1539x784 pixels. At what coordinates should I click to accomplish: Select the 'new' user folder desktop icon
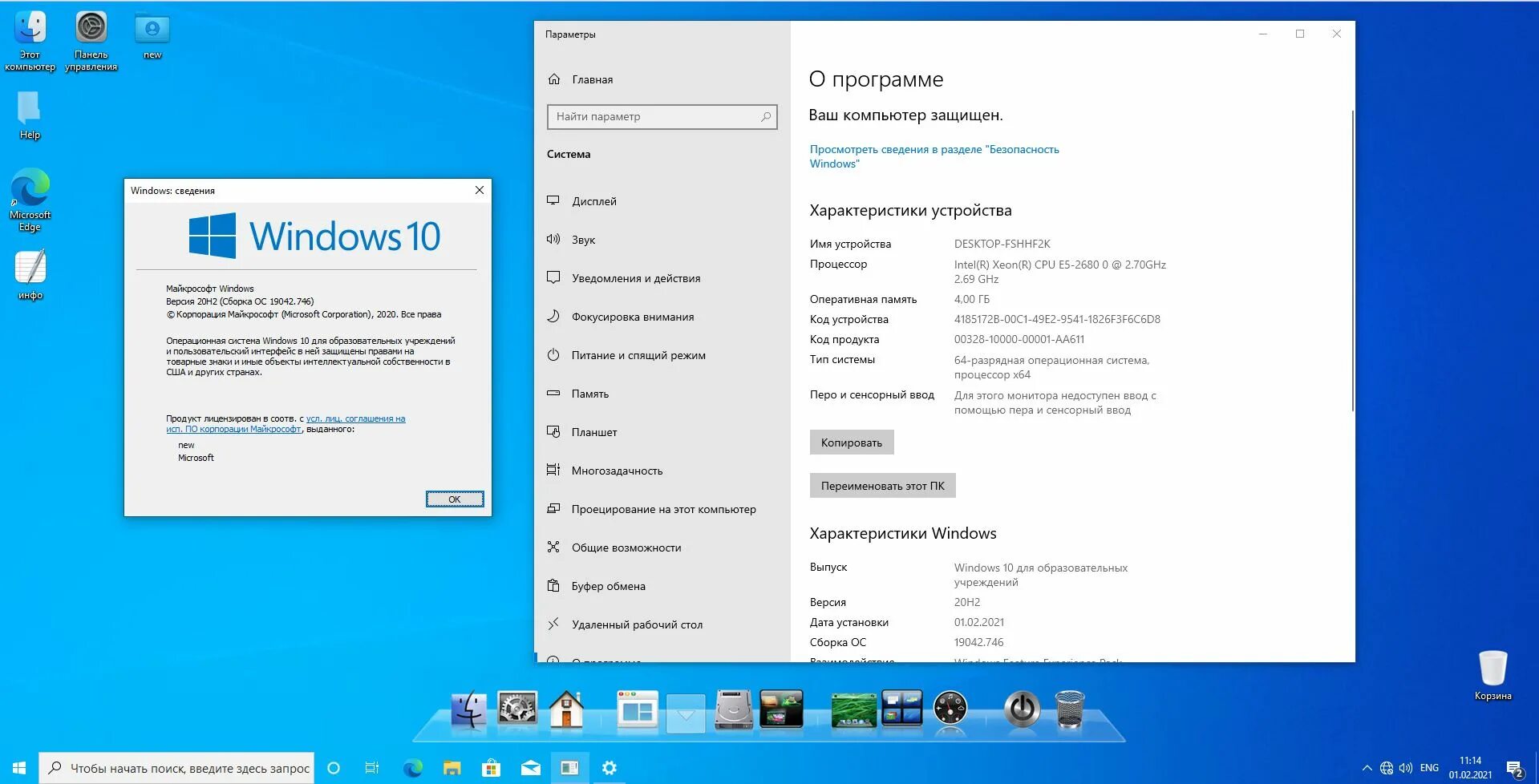click(152, 36)
